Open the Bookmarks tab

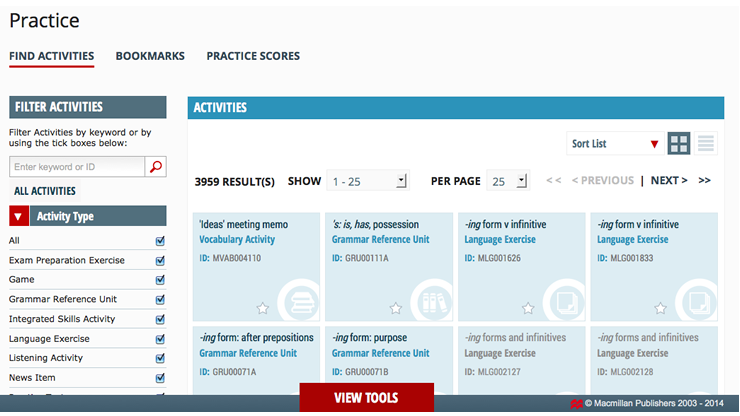(x=150, y=56)
